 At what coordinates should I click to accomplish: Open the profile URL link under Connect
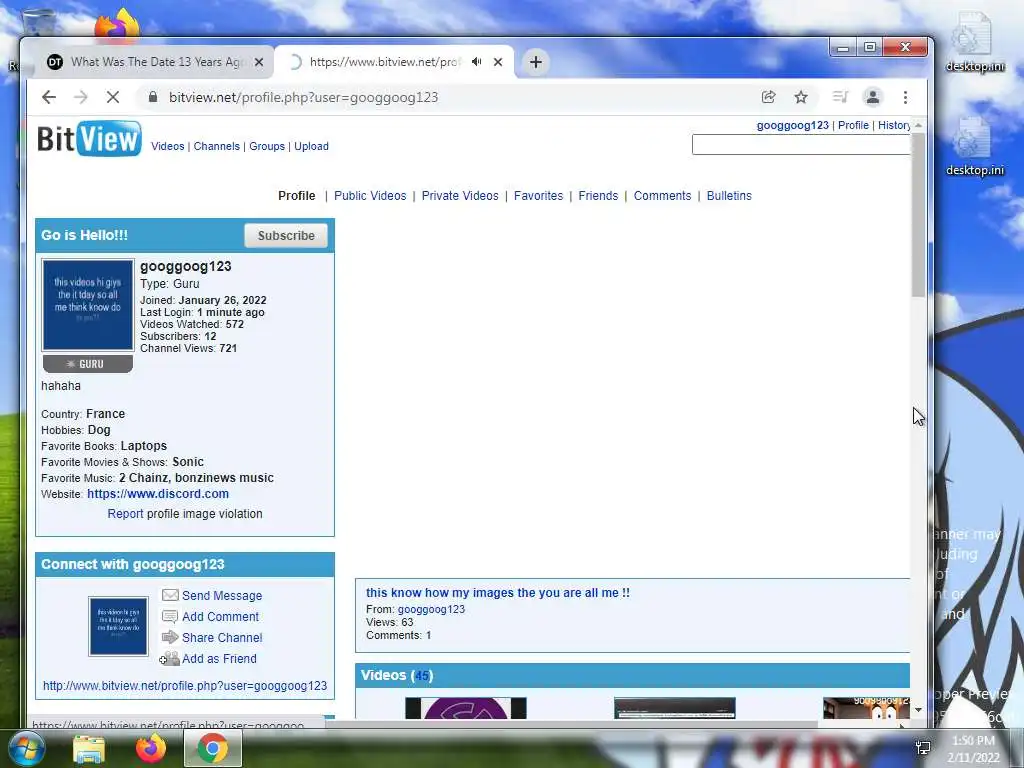tap(185, 686)
